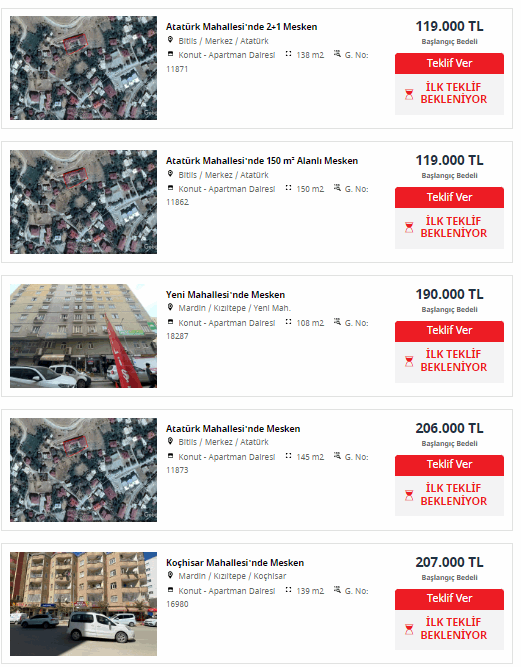Click hourglass icon in 207.000 TL listing
The image size is (521, 667).
pyautogui.click(x=409, y=629)
